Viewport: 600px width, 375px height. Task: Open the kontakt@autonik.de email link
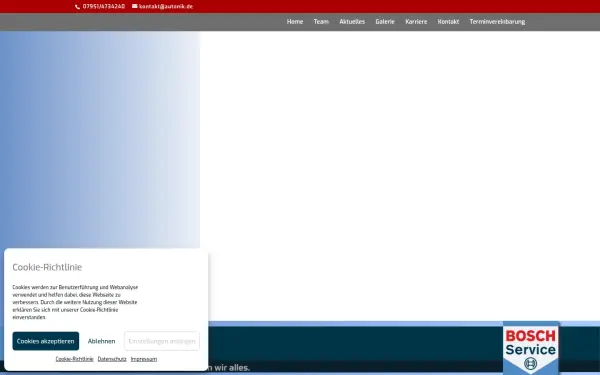[166, 7]
